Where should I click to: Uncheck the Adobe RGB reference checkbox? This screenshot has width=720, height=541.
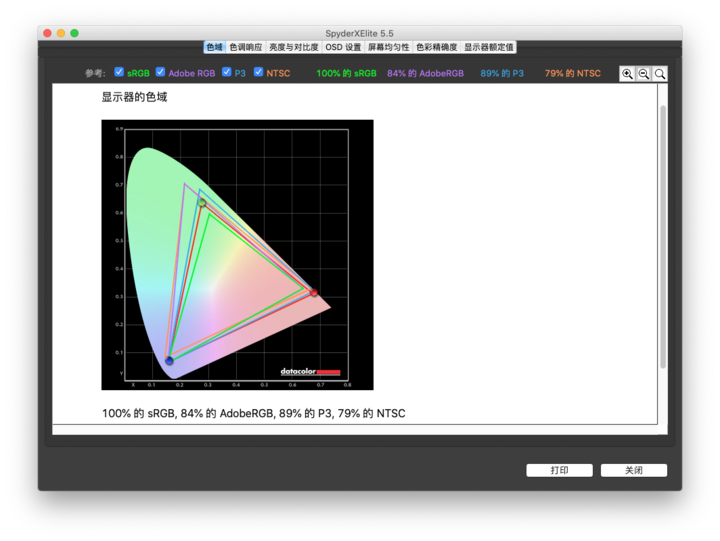[160, 72]
